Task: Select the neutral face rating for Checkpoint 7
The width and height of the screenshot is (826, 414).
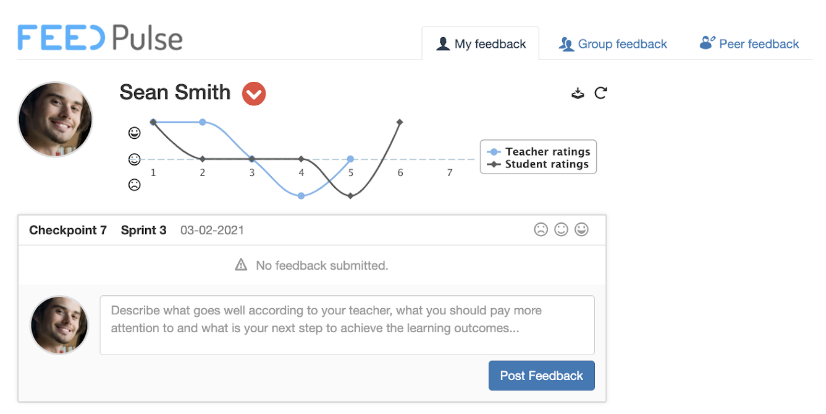Action: (561, 229)
